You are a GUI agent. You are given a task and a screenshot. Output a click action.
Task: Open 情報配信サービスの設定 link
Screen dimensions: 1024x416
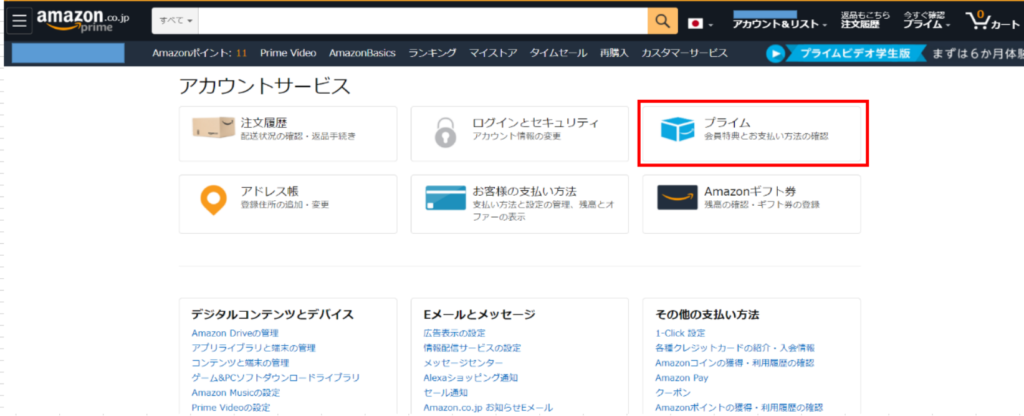click(x=472, y=348)
